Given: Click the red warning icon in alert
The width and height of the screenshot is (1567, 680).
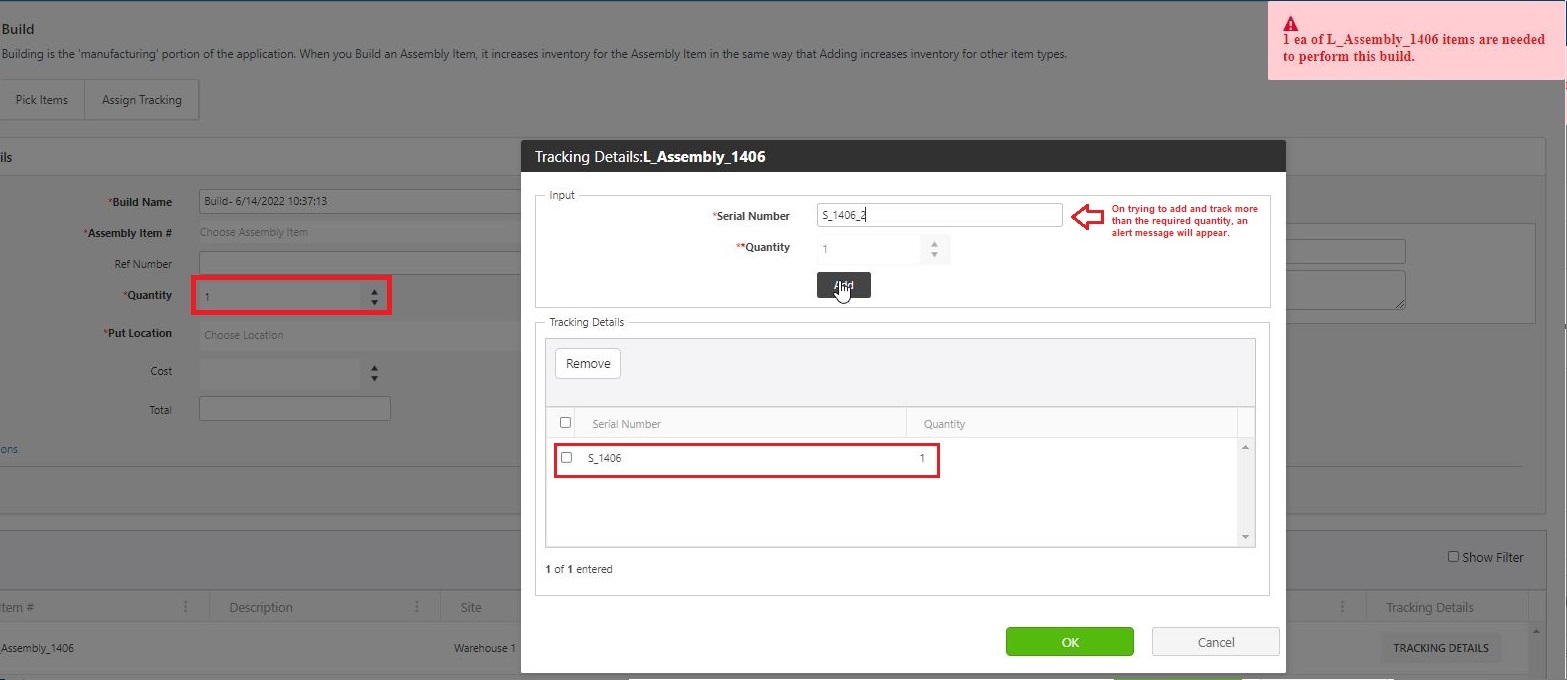Looking at the screenshot, I should pos(1291,24).
